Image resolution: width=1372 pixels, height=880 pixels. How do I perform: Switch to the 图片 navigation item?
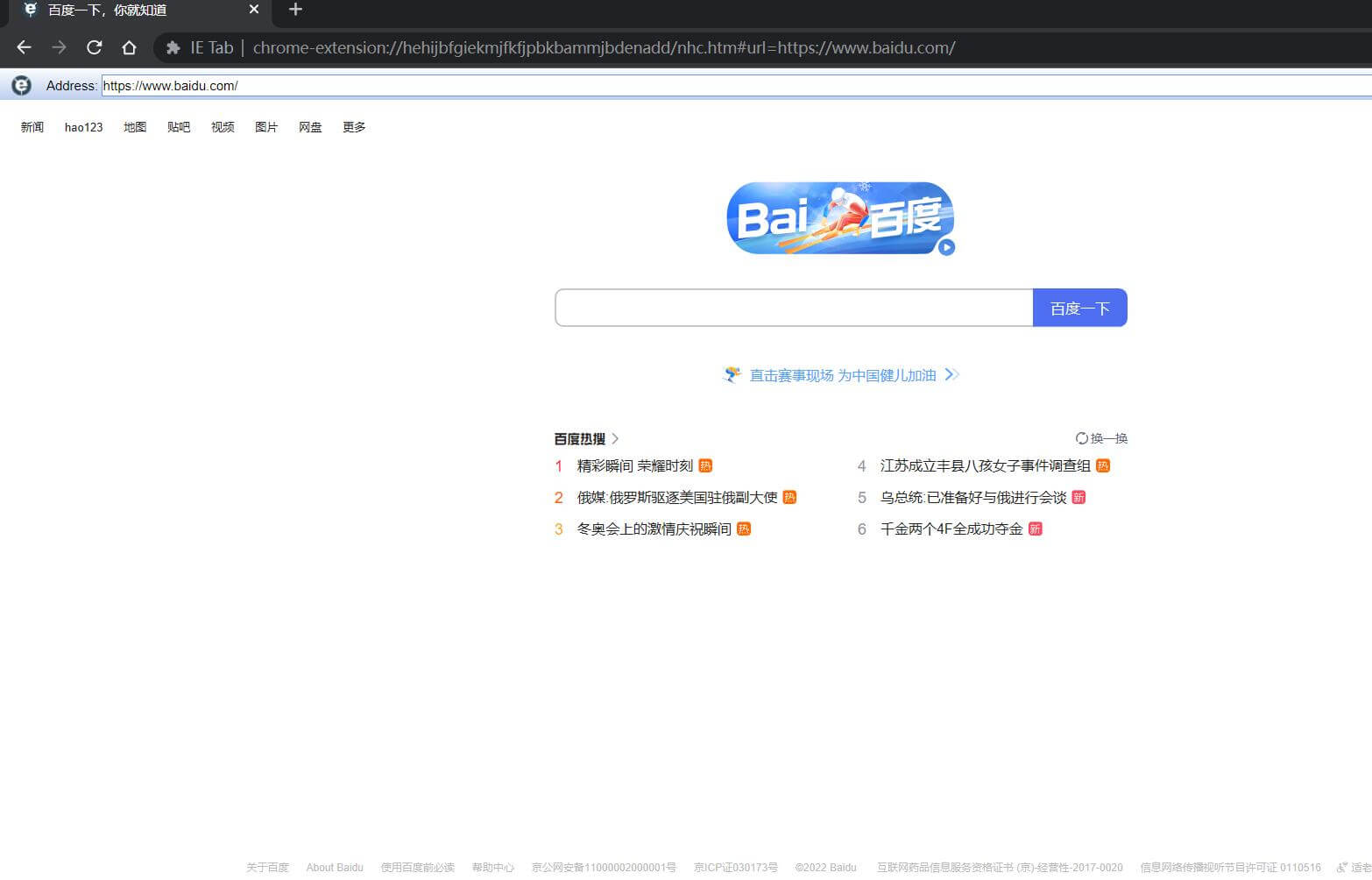click(266, 127)
